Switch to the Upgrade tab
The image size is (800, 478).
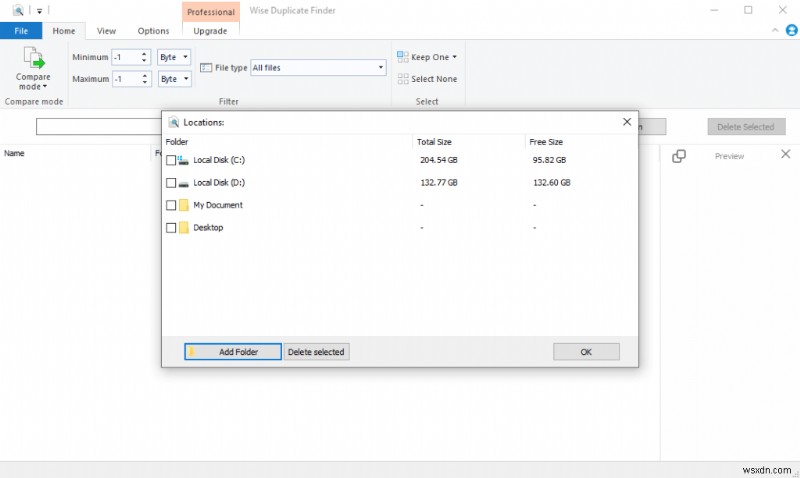[210, 31]
